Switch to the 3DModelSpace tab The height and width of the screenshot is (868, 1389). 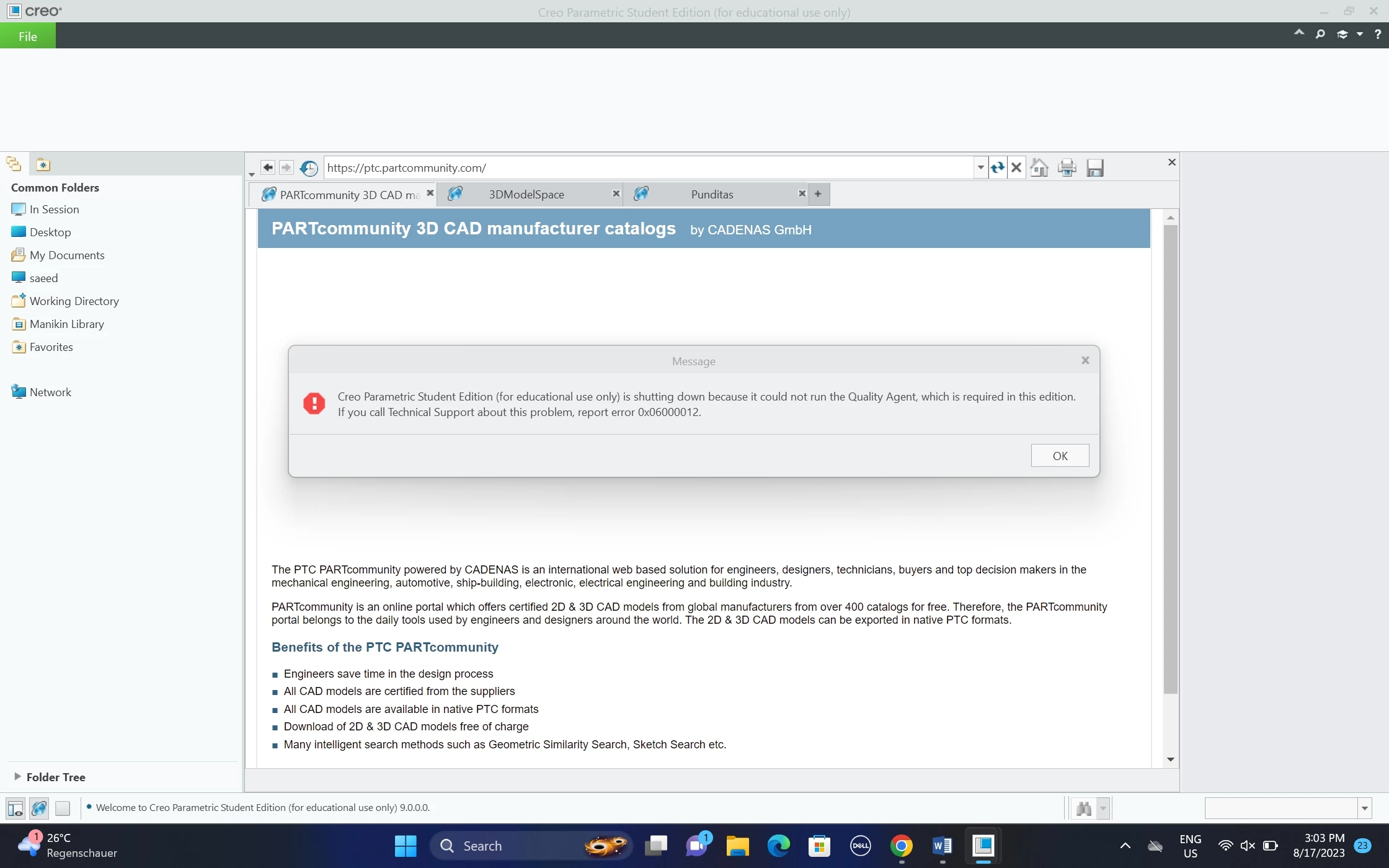(526, 195)
